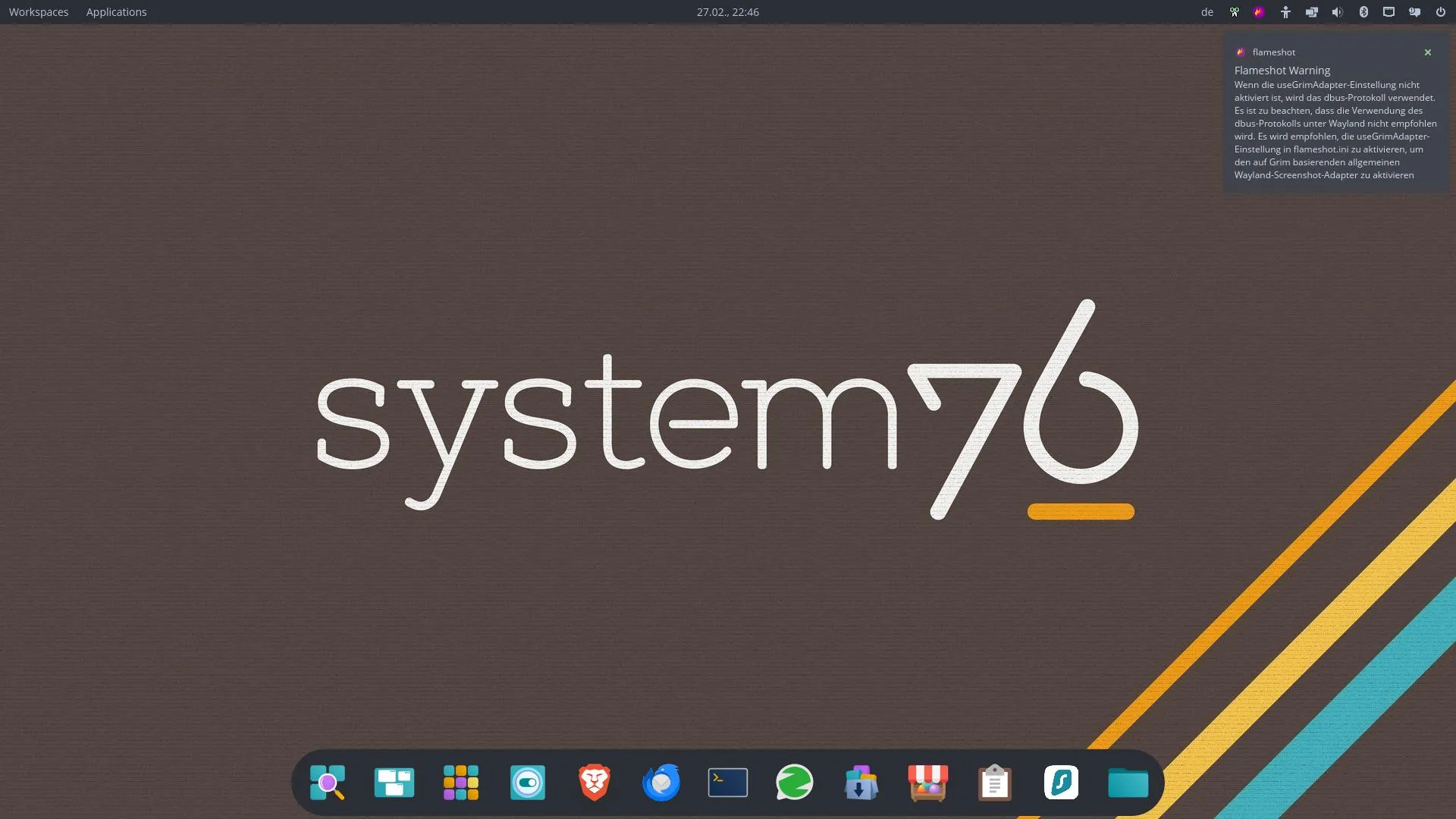Open the Workspaces overview dock icon
The height and width of the screenshot is (819, 1456).
click(394, 783)
